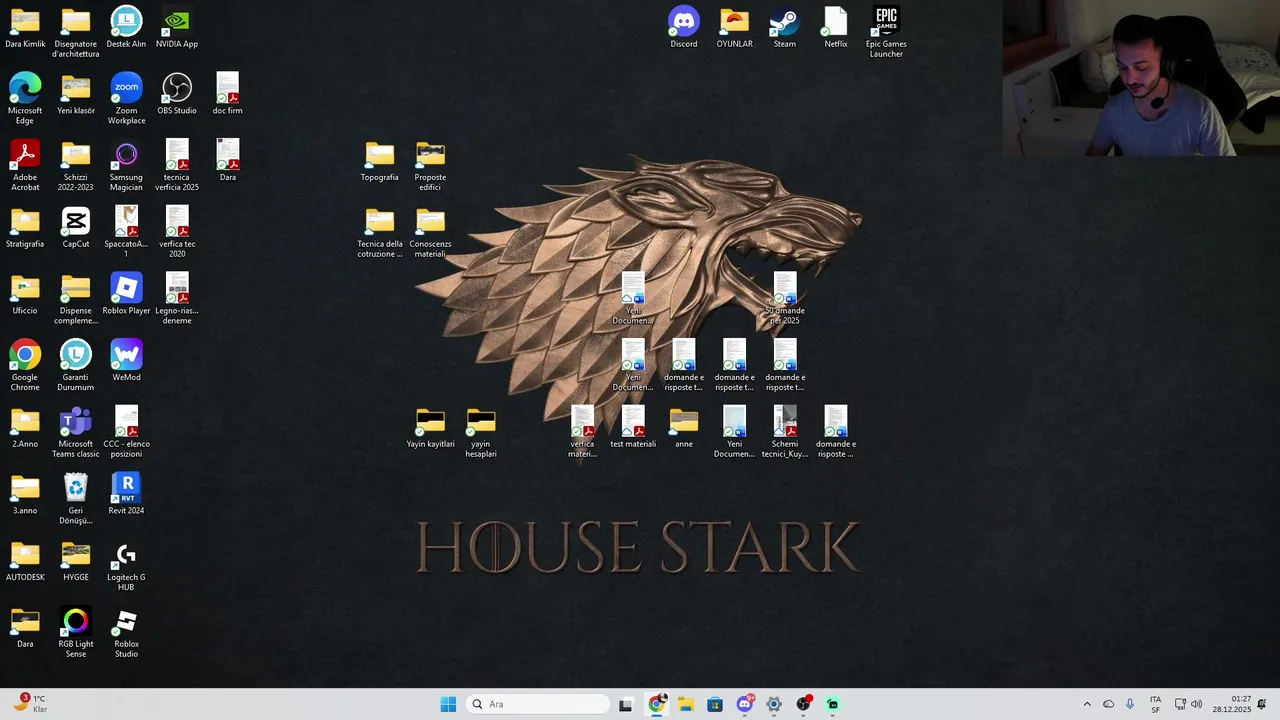Image resolution: width=1280 pixels, height=720 pixels.
Task: Select the Roblox Studio desktop icon
Action: pos(126,632)
